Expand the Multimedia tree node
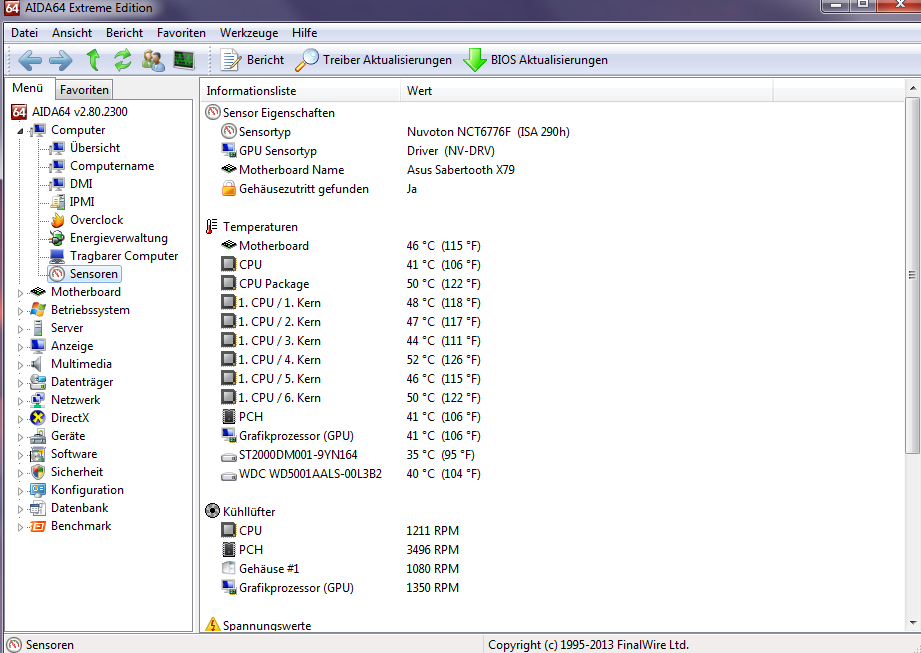 pos(20,365)
